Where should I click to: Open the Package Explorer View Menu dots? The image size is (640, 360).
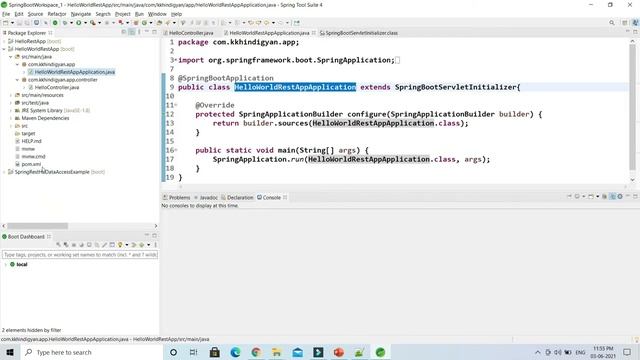tap(139, 32)
